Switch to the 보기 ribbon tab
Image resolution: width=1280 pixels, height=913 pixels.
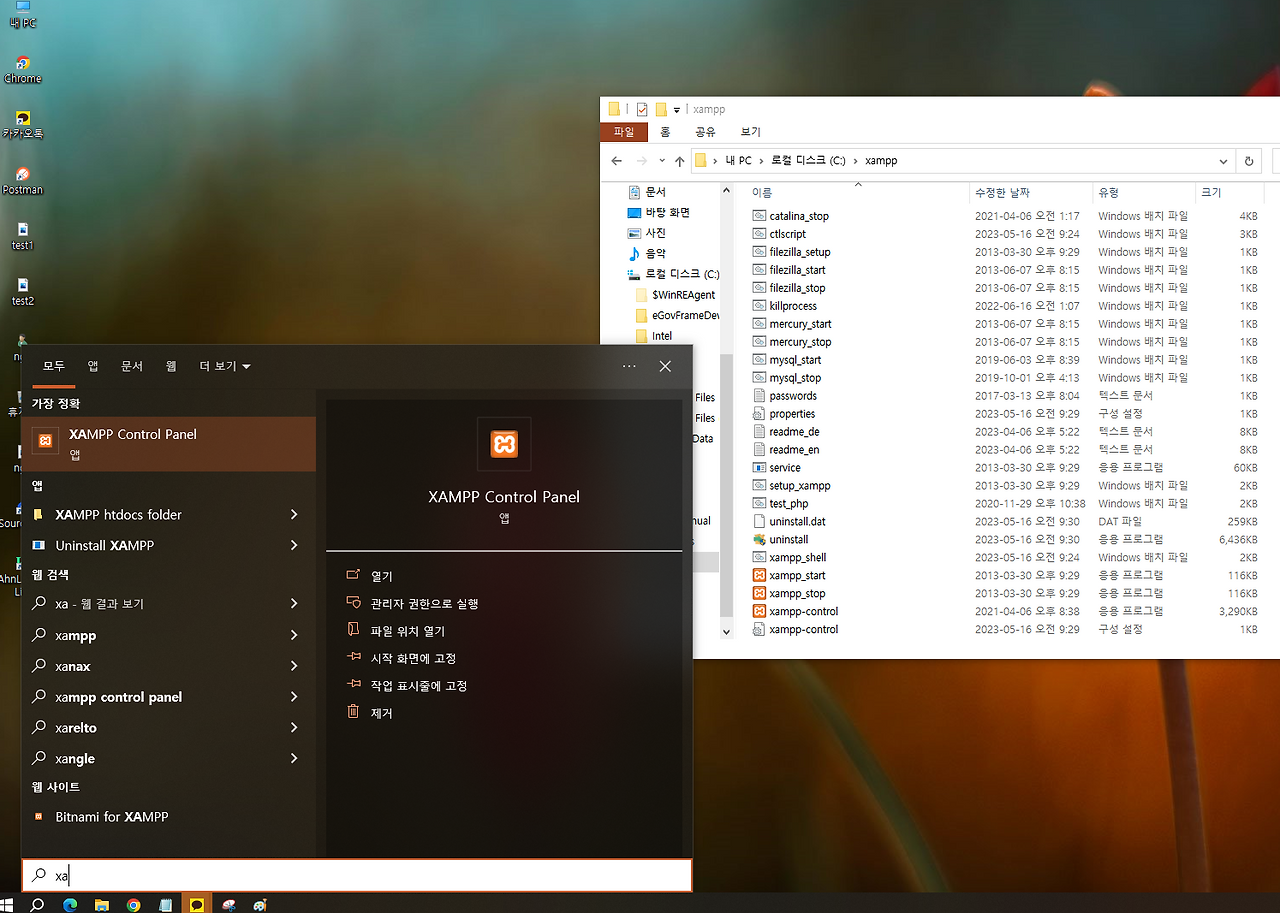click(x=749, y=131)
